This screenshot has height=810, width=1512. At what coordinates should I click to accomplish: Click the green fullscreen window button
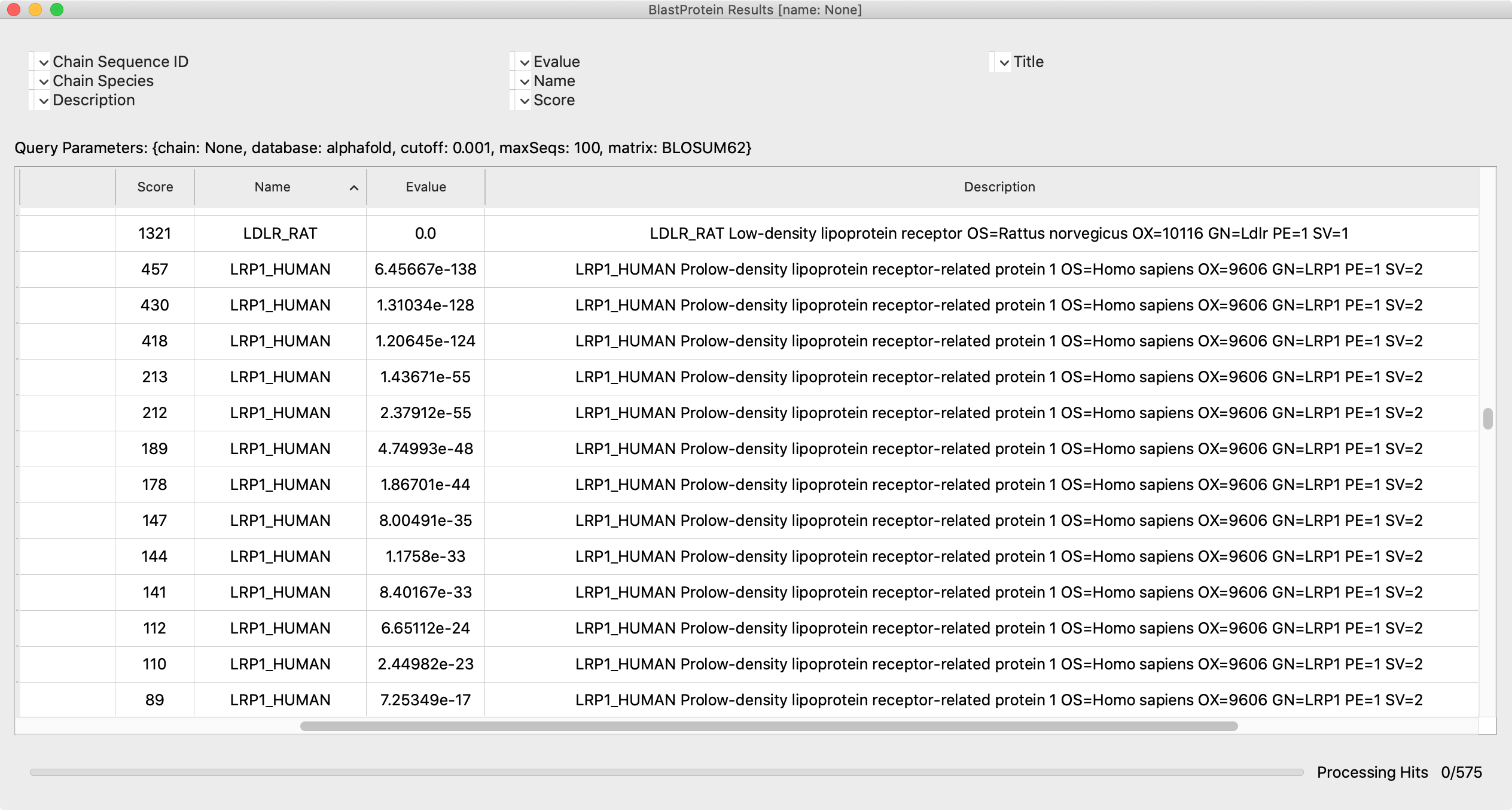pyautogui.click(x=57, y=10)
